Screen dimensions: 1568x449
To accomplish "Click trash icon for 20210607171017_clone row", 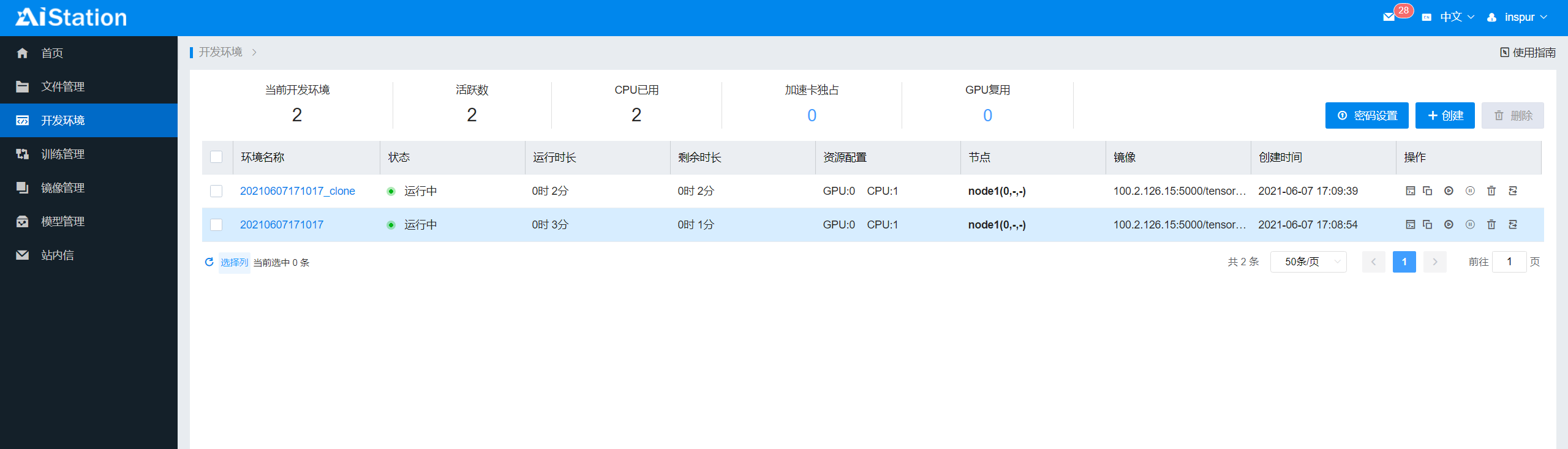I will pyautogui.click(x=1491, y=191).
